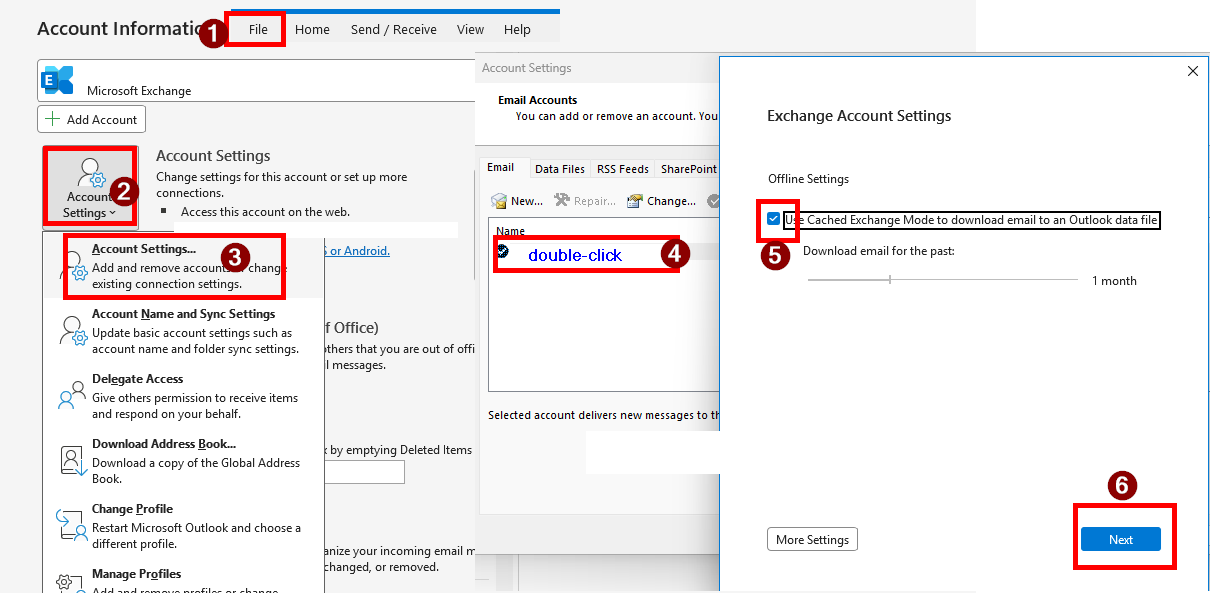Select Delegate Access menu entry
This screenshot has width=1210, height=593.
[x=183, y=396]
